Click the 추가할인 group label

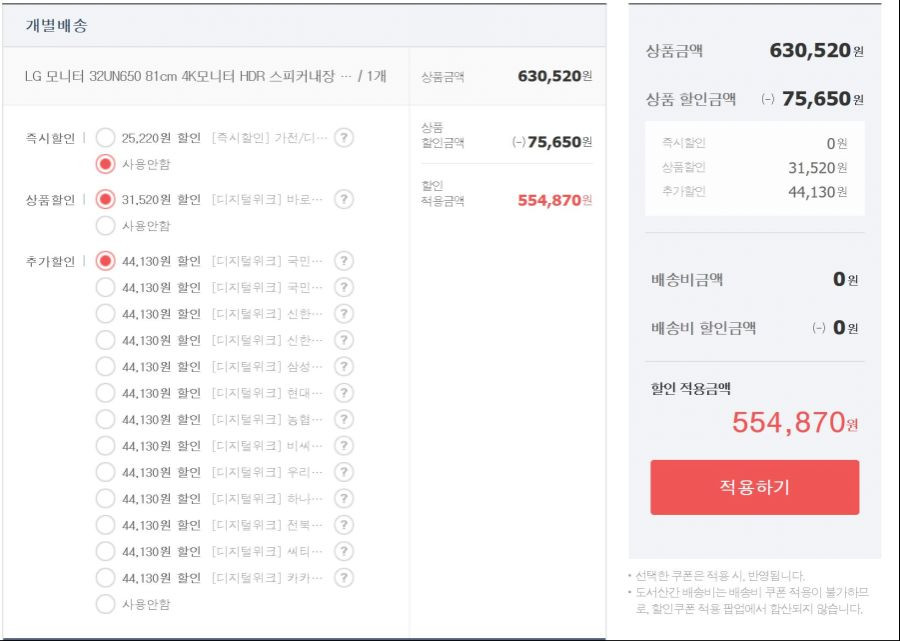(50, 261)
